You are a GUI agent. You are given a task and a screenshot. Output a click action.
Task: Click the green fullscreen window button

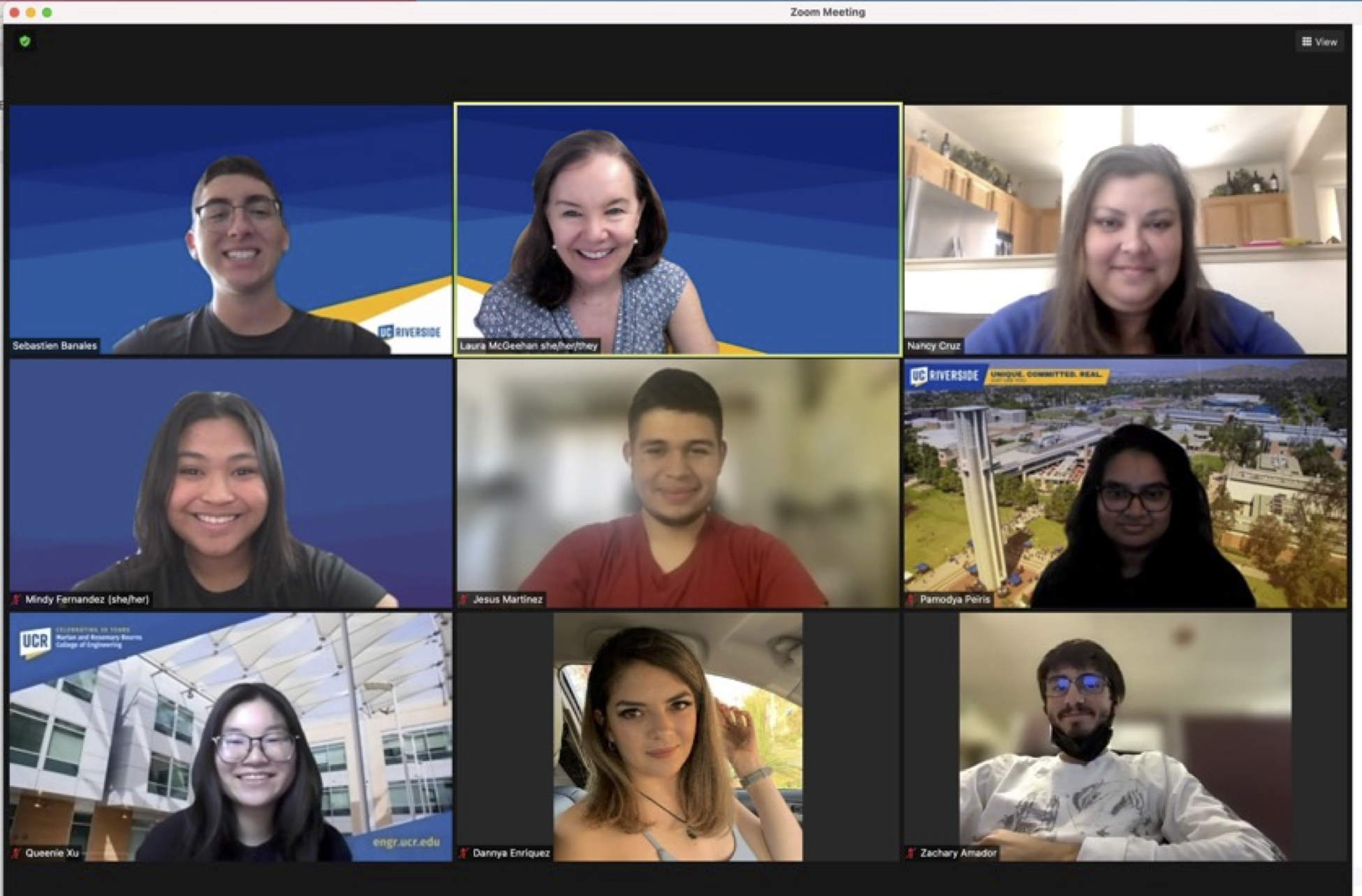click(x=47, y=12)
